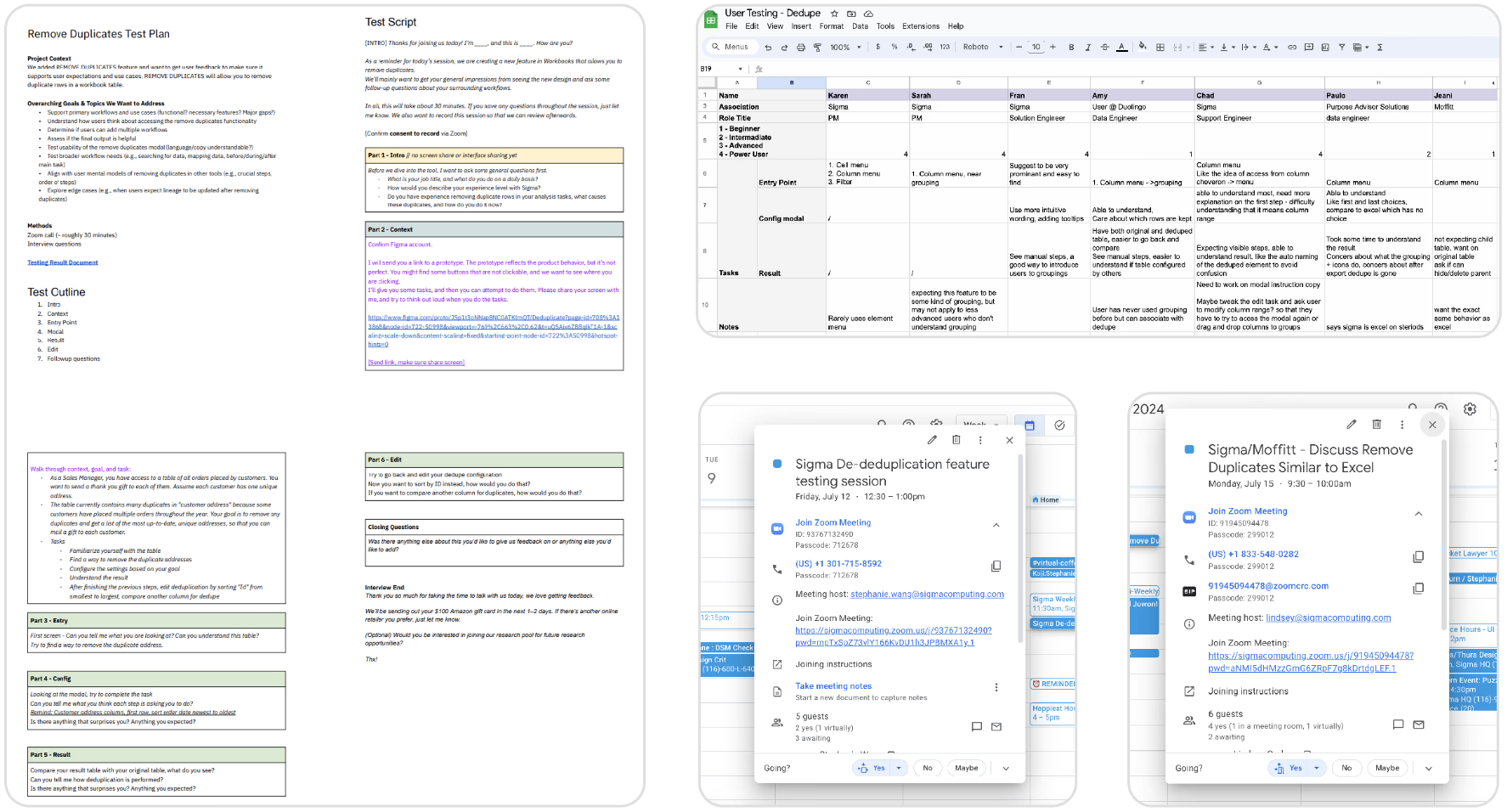Click the cell borders icon
This screenshot has height=812, width=1507.
click(1160, 48)
